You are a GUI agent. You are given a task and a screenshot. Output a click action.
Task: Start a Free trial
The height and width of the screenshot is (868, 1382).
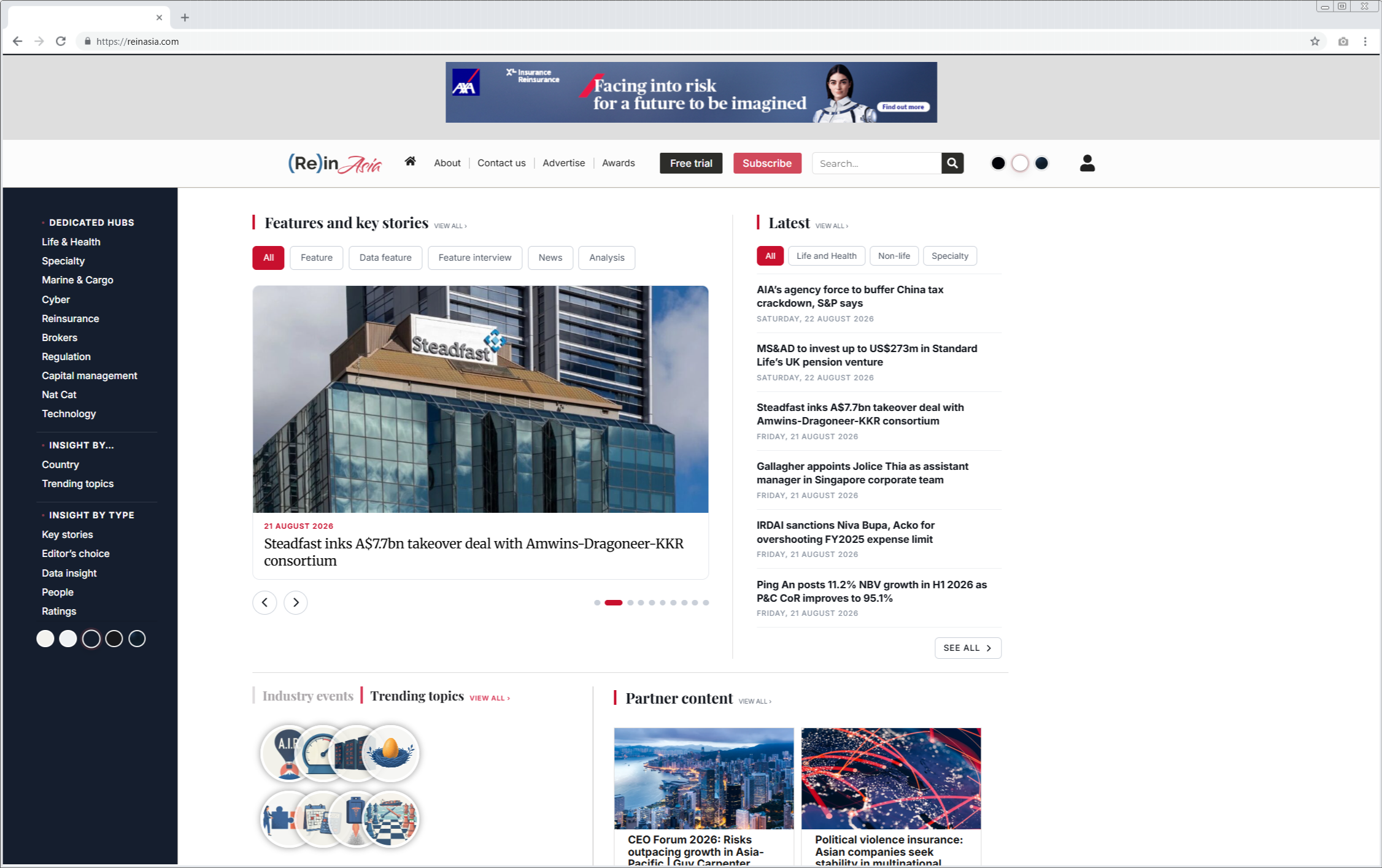pos(691,163)
